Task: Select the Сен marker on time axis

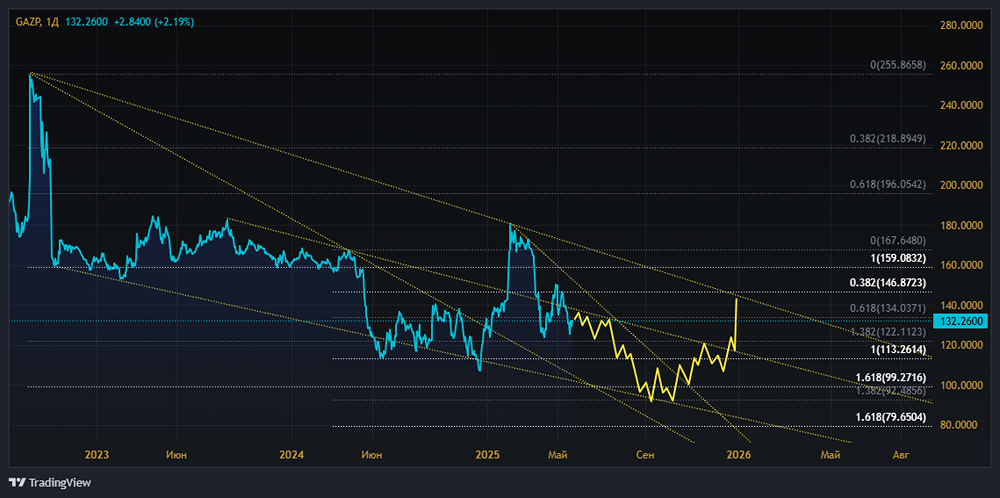Action: (x=645, y=455)
